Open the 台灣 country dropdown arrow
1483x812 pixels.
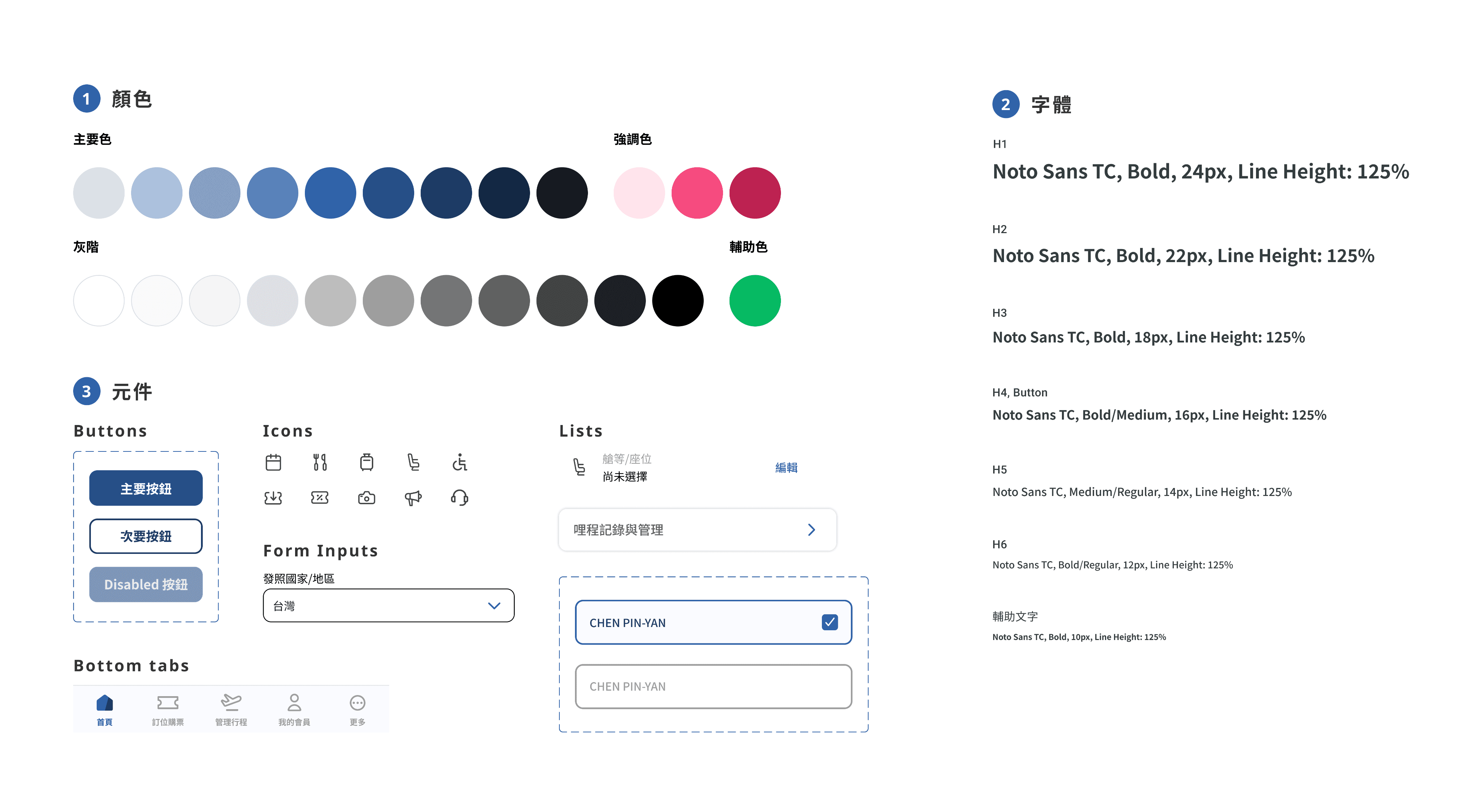click(494, 605)
